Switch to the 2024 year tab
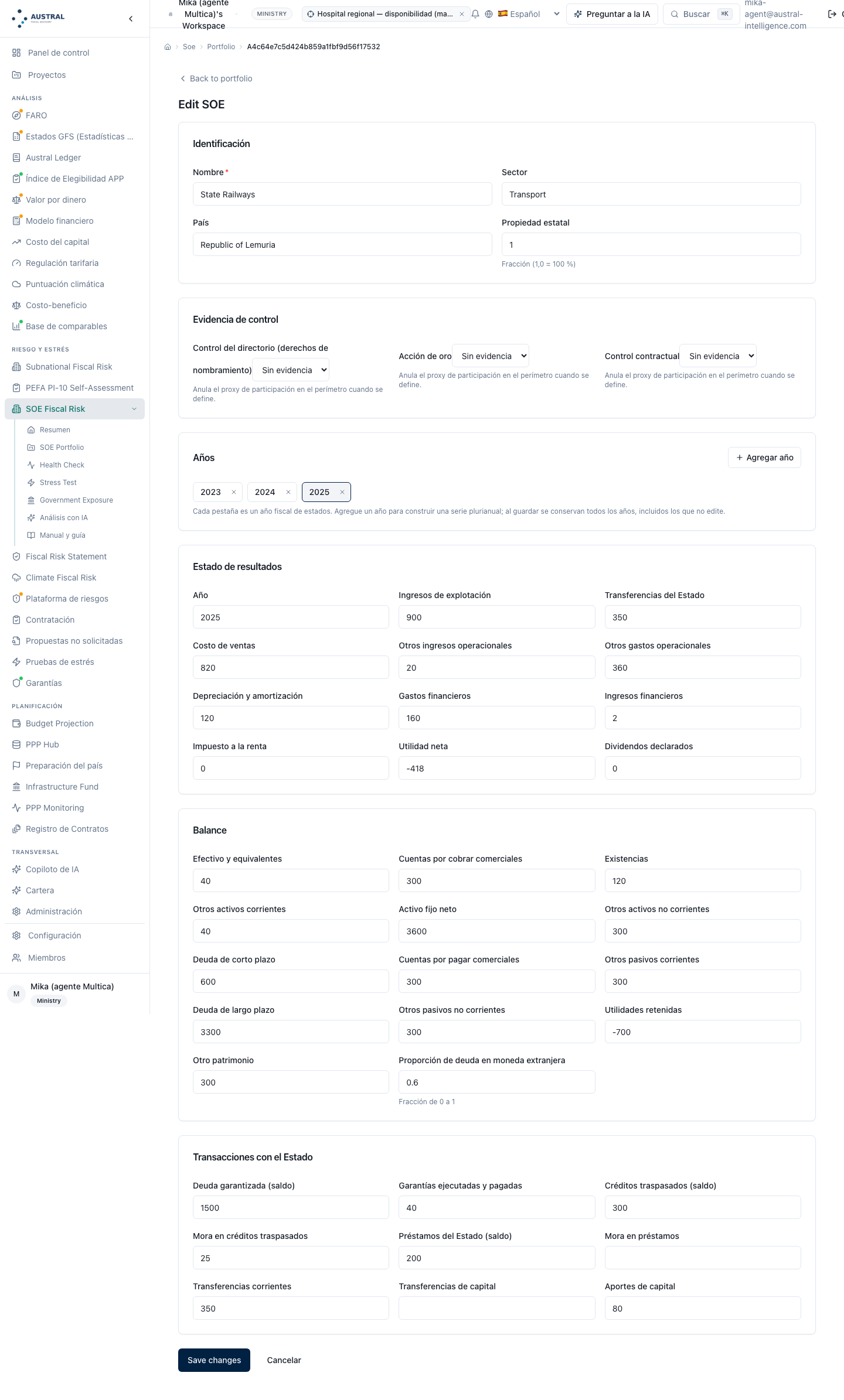Image resolution: width=844 pixels, height=1400 pixels. [x=265, y=492]
